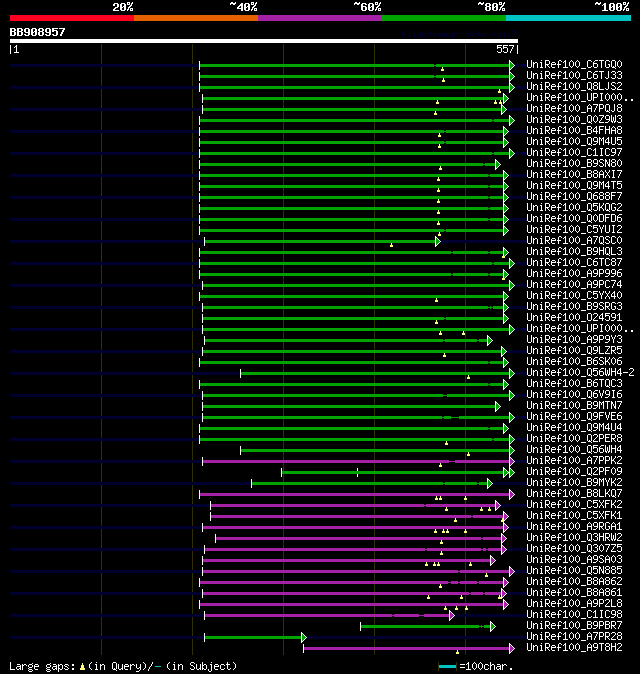Click the UniRef100_A9SA03 label
This screenshot has height=674, width=640.
point(574,560)
